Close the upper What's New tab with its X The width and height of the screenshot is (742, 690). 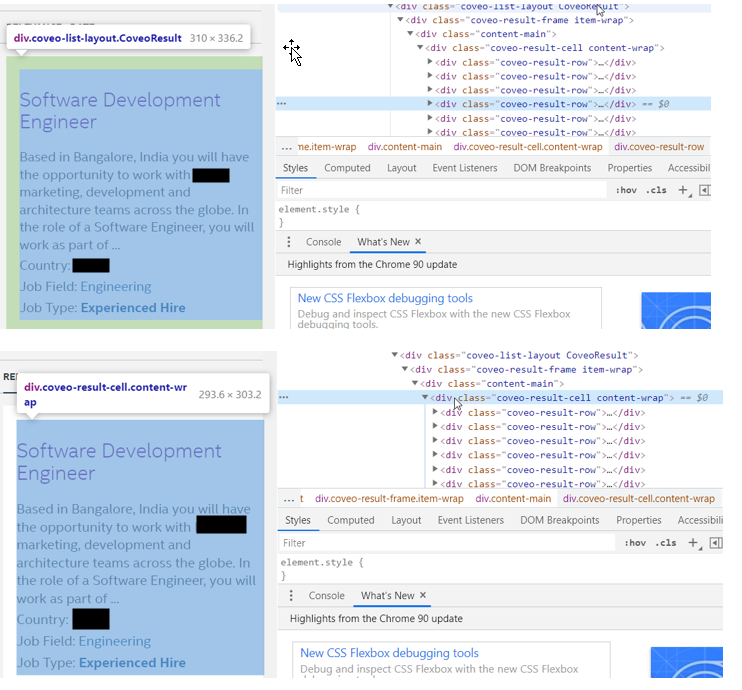[x=418, y=242]
